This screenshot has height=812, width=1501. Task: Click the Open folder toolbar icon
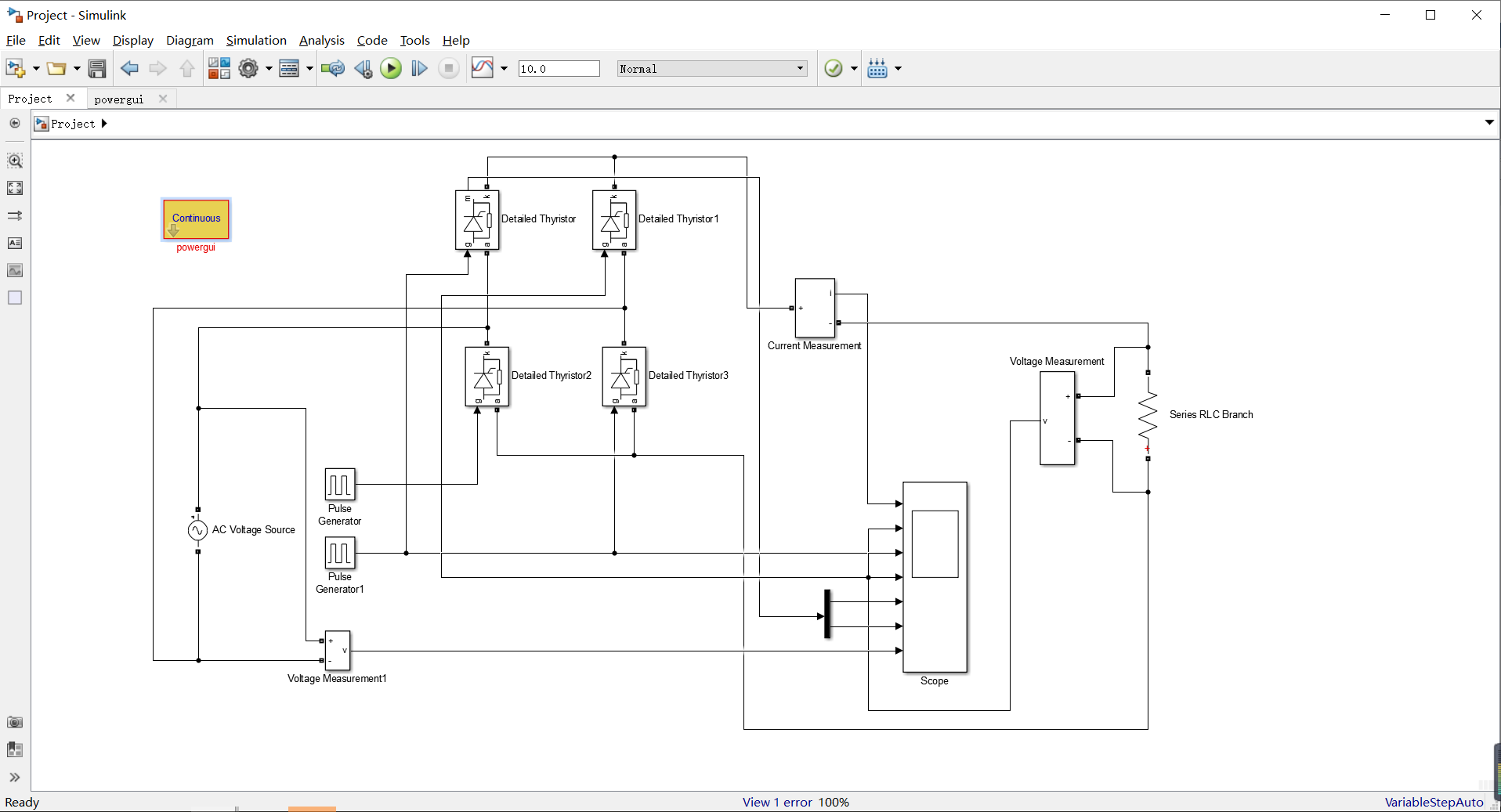(56, 69)
